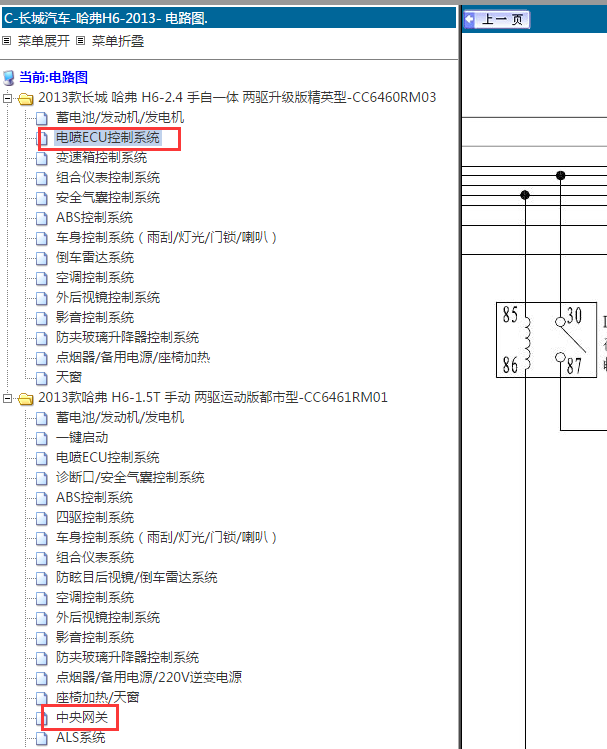
Task: Click the 上一页 previous page button
Action: tap(497, 20)
